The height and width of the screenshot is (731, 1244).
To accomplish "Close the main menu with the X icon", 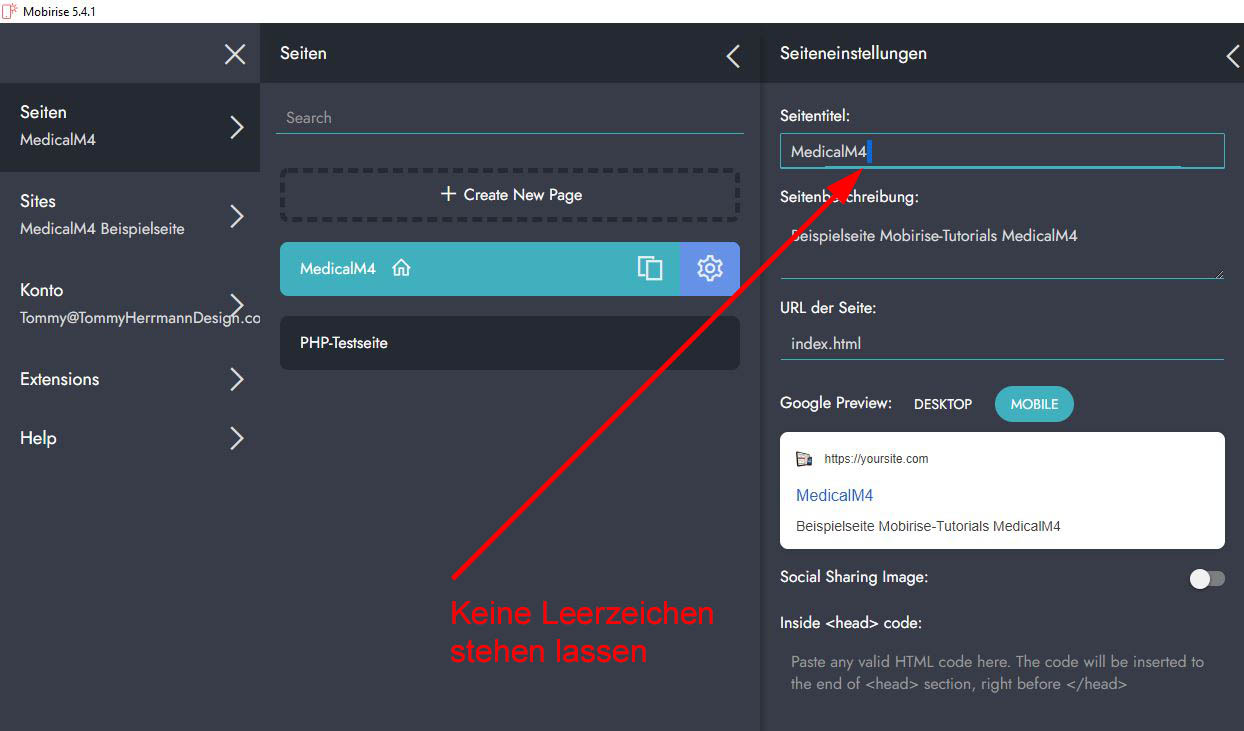I will [x=235, y=54].
